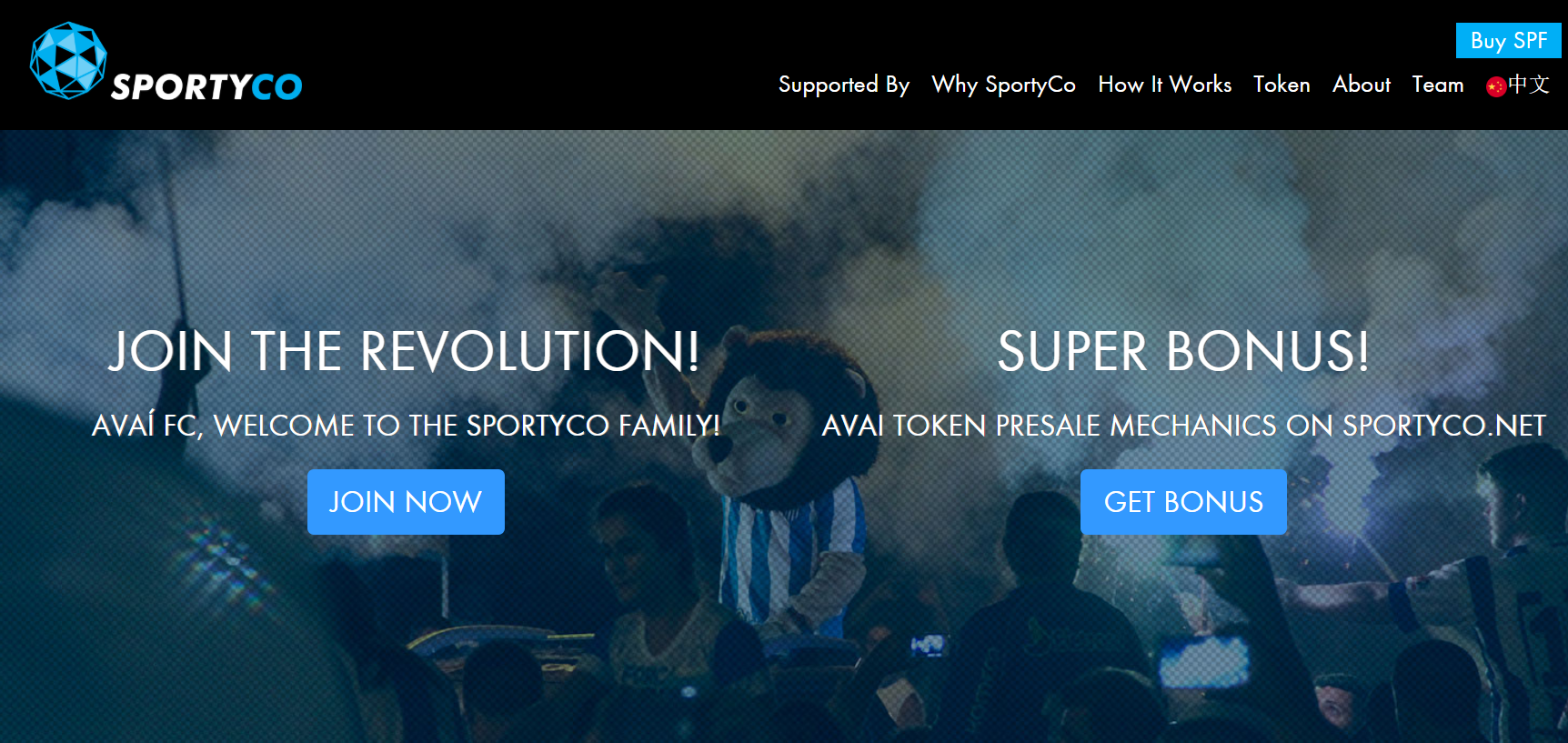Click the GET BONUS button
The height and width of the screenshot is (743, 1568).
point(1183,502)
